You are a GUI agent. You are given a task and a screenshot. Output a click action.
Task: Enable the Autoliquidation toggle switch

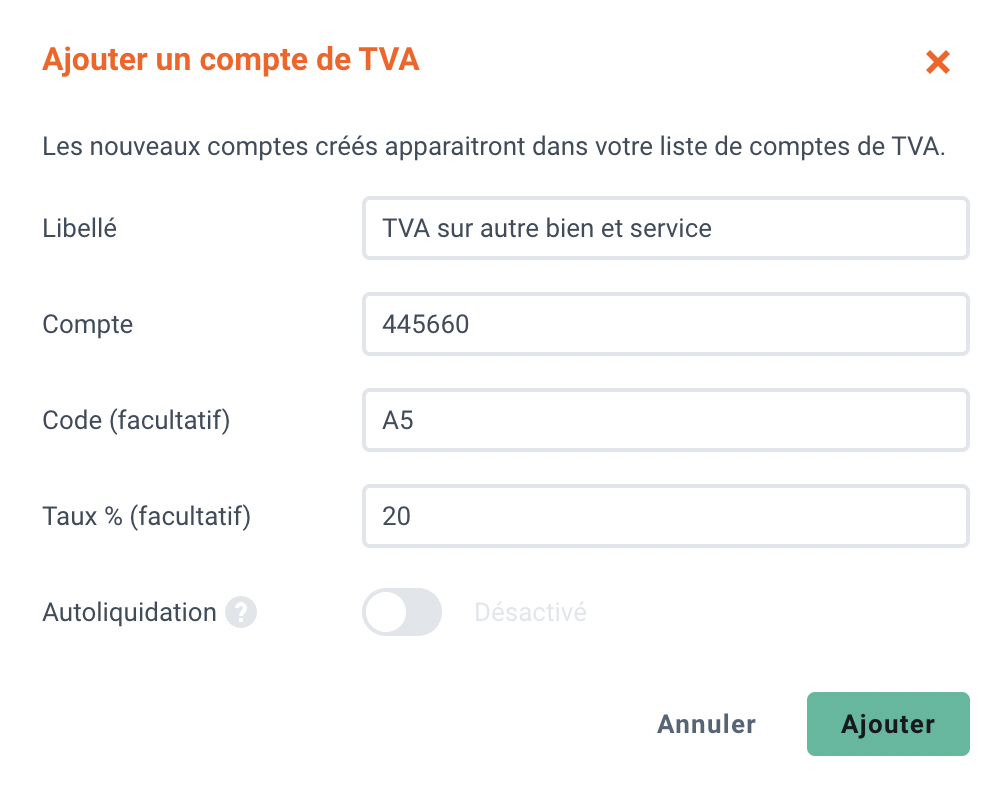(402, 612)
